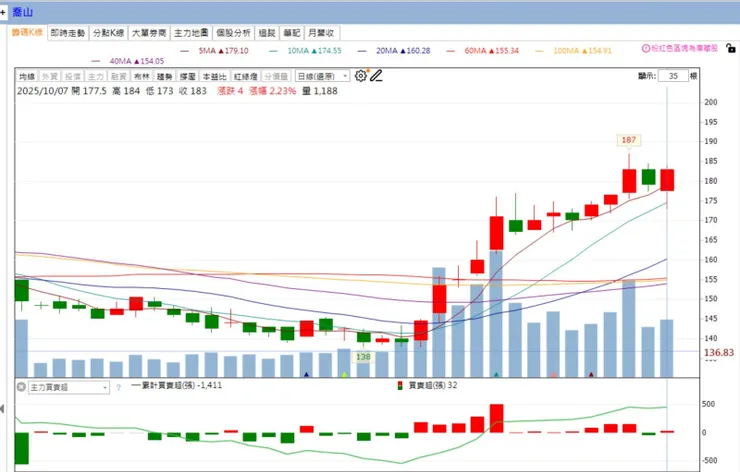The height and width of the screenshot is (472, 740).
Task: Switch to the 籌記 tab
Action: tap(292, 33)
